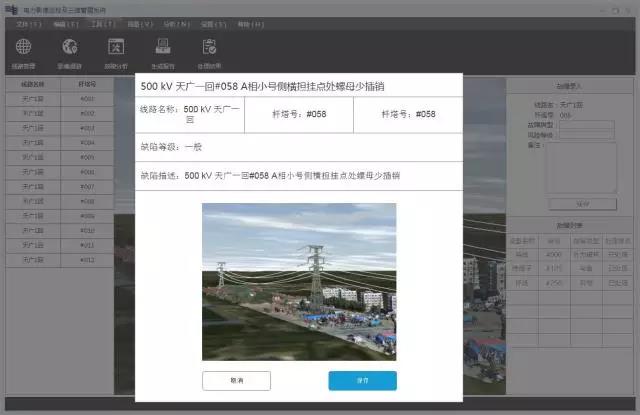Click the blue confirm button in dialog
This screenshot has height=415, width=640.
point(362,380)
